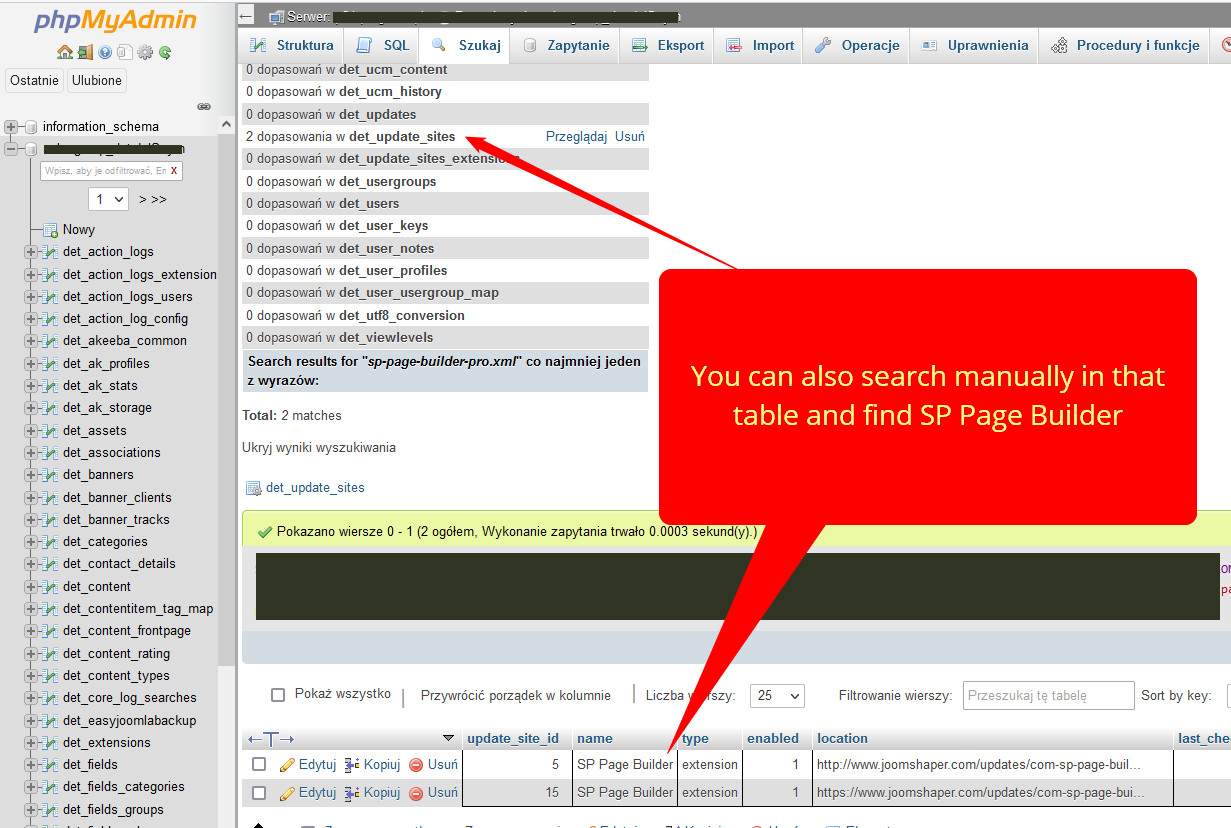Click the Kopiuj icon for row 5
Viewport: 1231px width, 828px height.
352,765
